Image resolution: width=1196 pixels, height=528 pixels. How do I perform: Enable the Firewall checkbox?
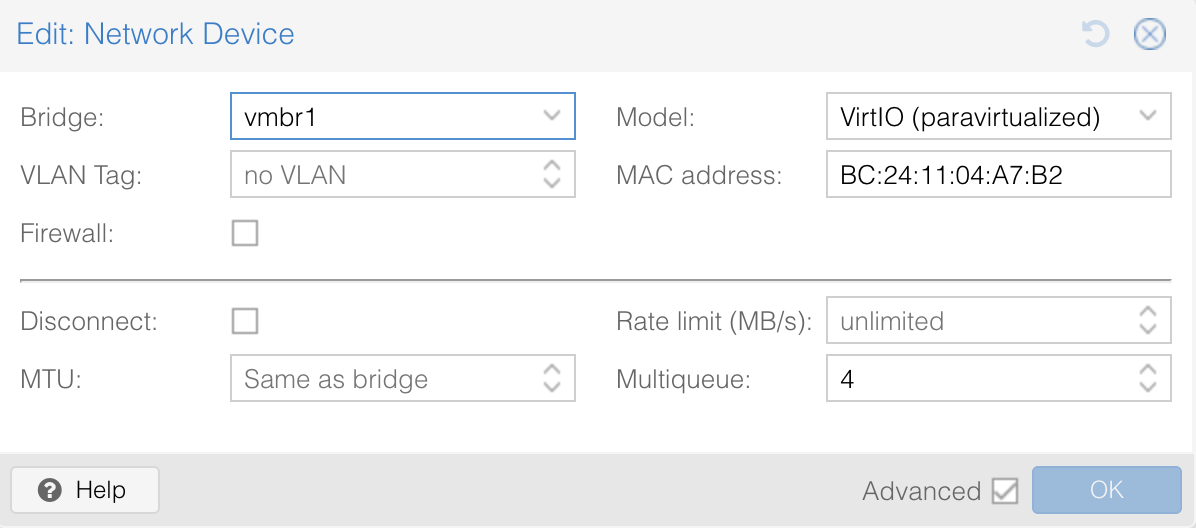[x=245, y=234]
